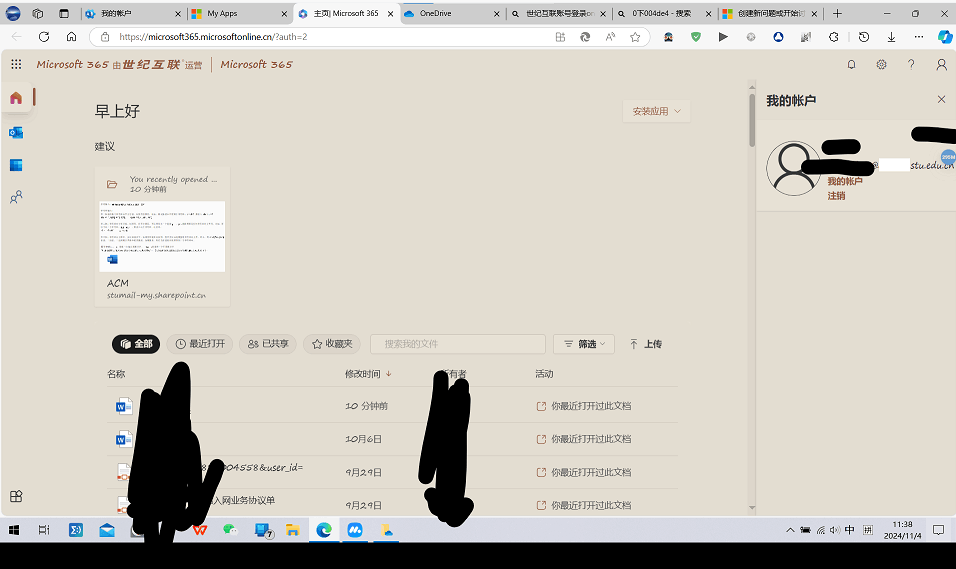Open Edge settings and more ellipsis
The height and width of the screenshot is (569, 956).
pos(919,37)
